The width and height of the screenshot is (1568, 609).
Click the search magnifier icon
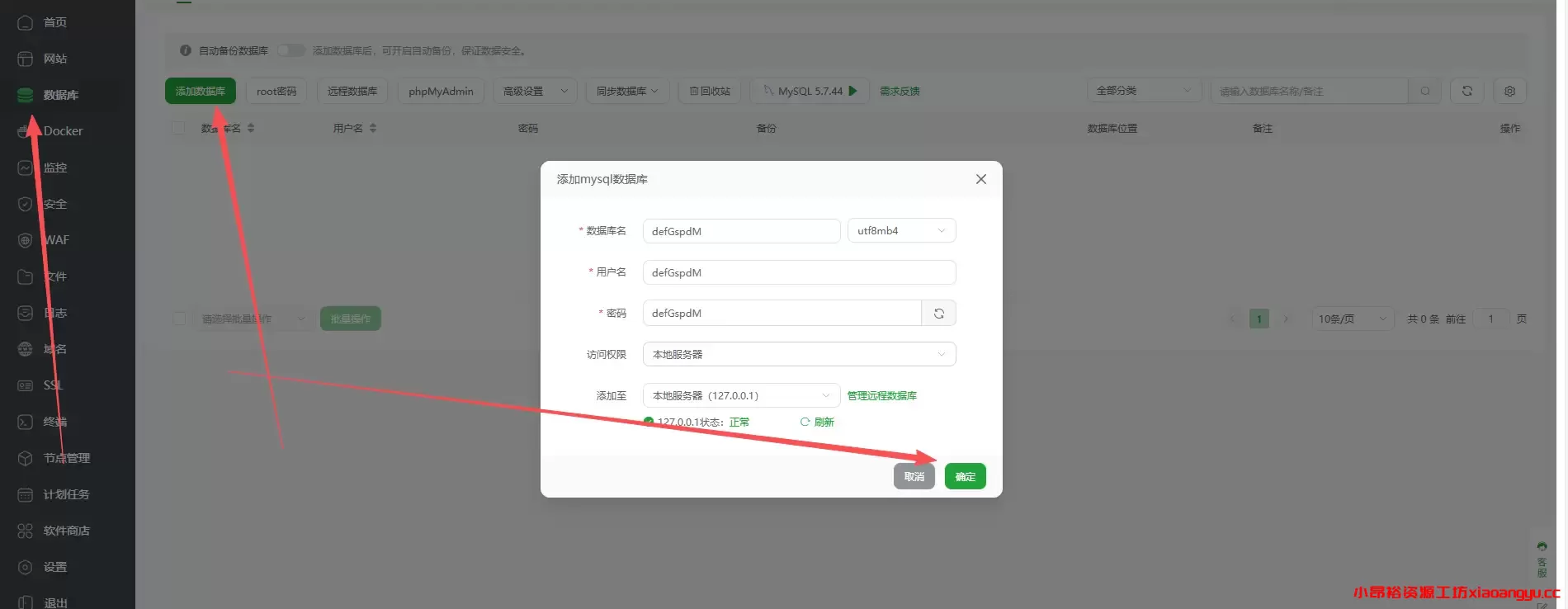pos(1425,91)
